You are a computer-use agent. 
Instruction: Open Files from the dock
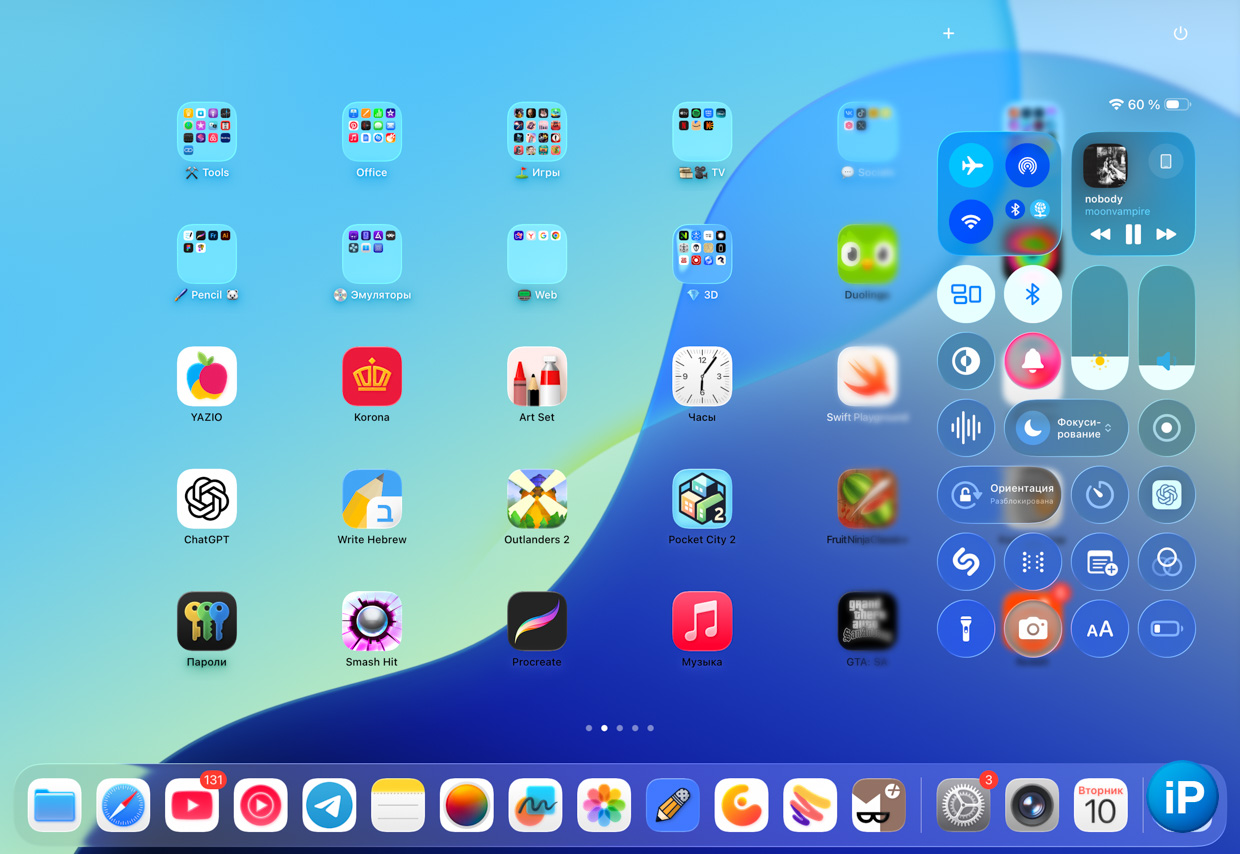click(x=55, y=805)
